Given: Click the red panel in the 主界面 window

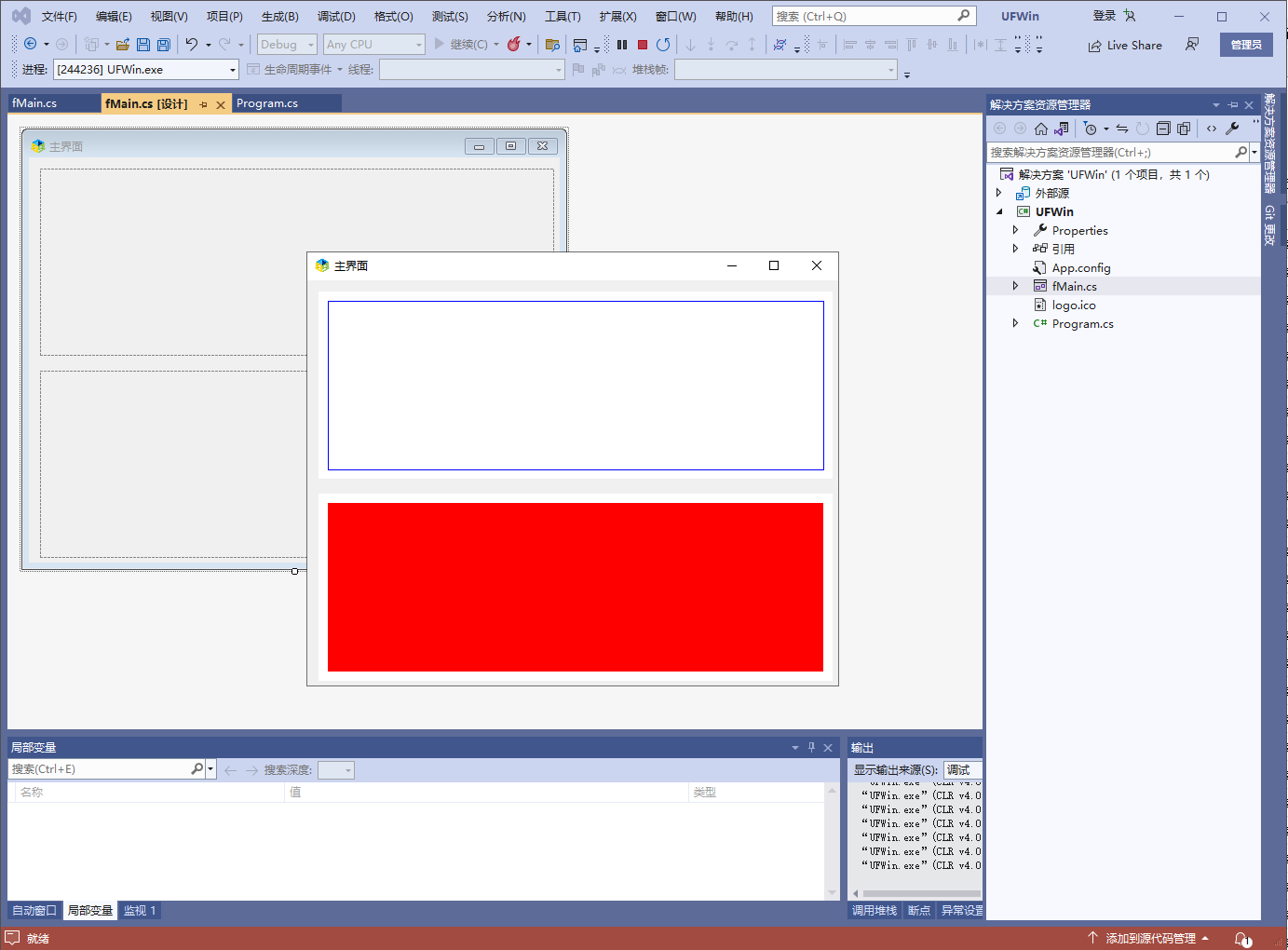Looking at the screenshot, I should tap(576, 587).
